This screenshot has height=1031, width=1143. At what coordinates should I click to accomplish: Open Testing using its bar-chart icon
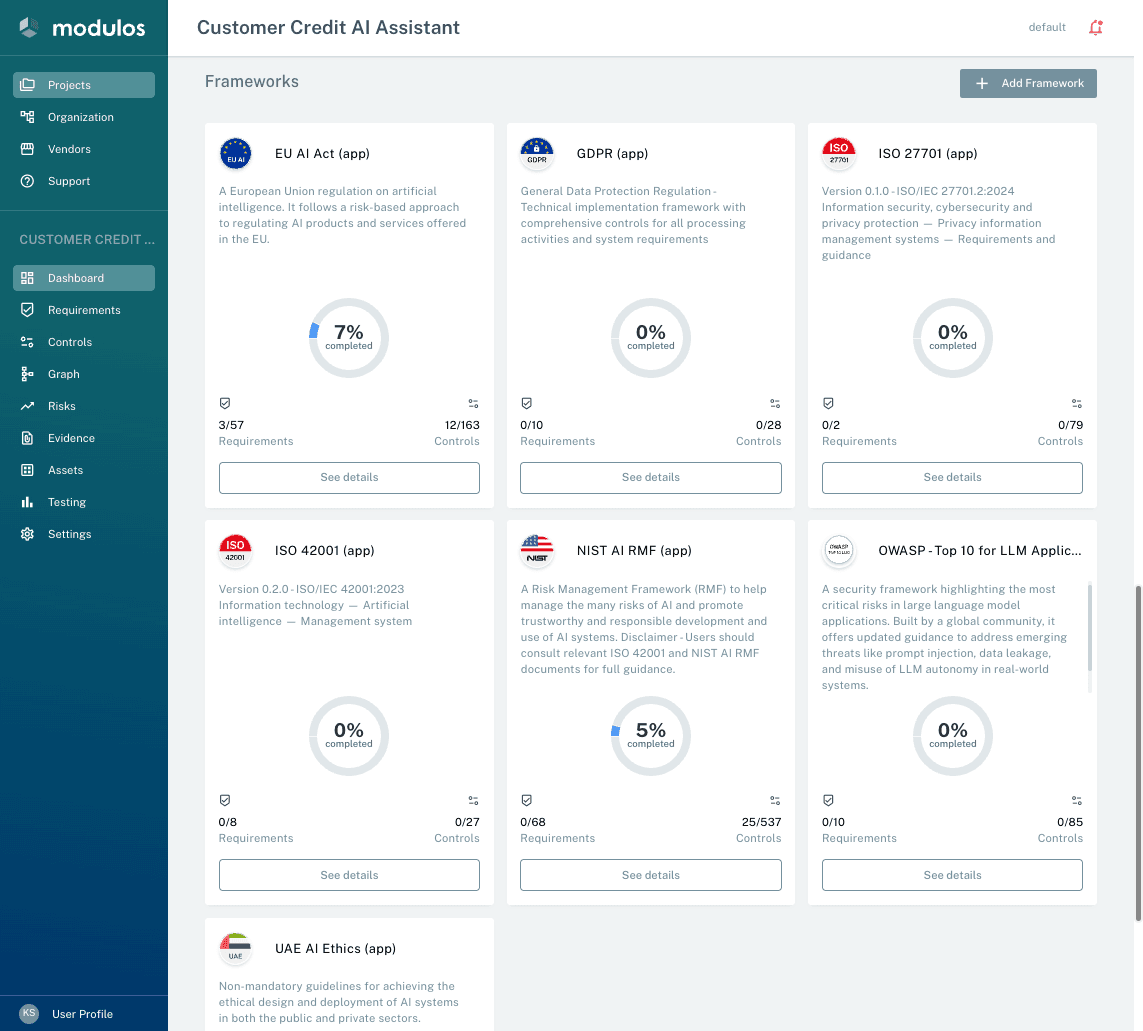point(27,502)
